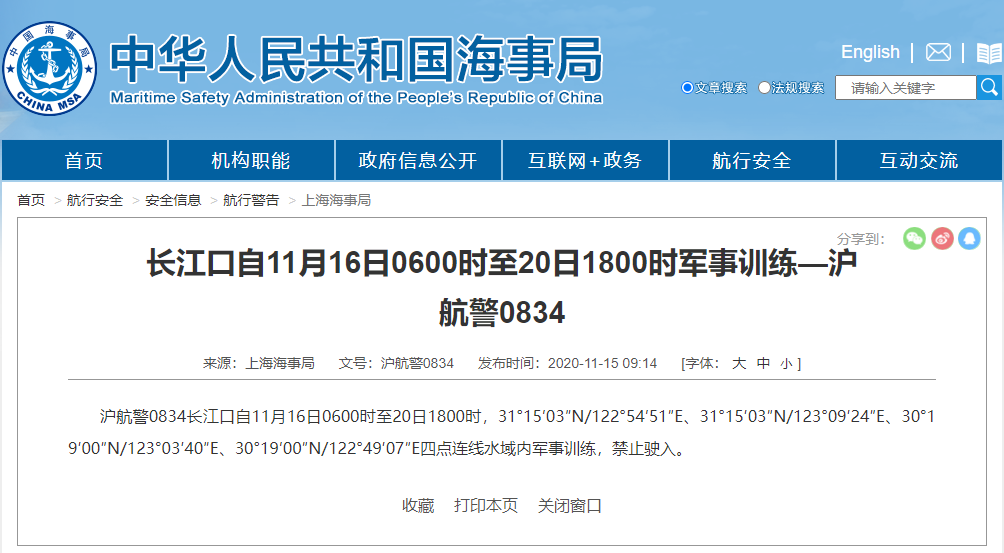Go to 上海海事局 in breadcrumb
1004x553 pixels.
(336, 200)
